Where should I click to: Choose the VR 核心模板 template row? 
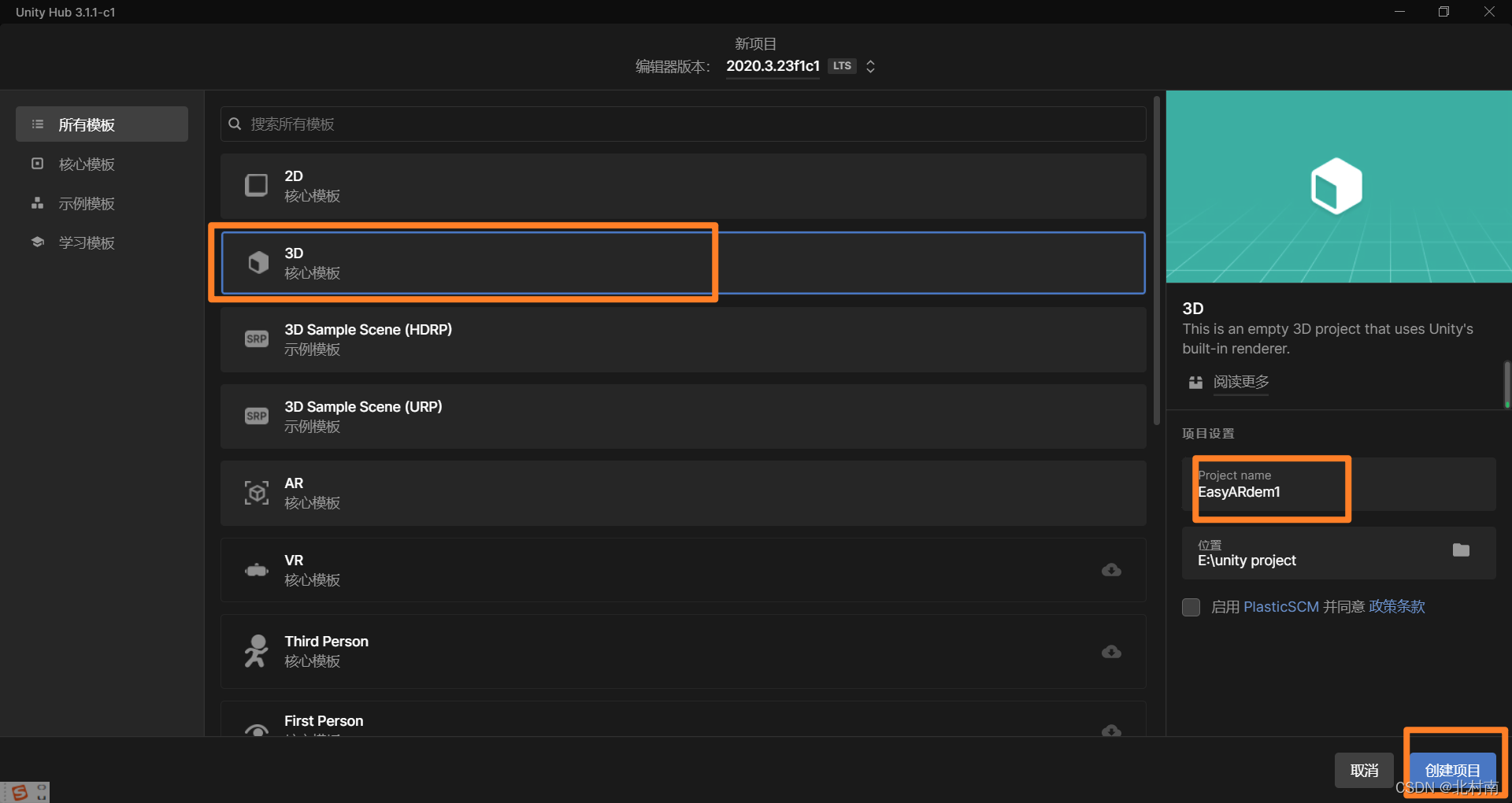tap(683, 570)
